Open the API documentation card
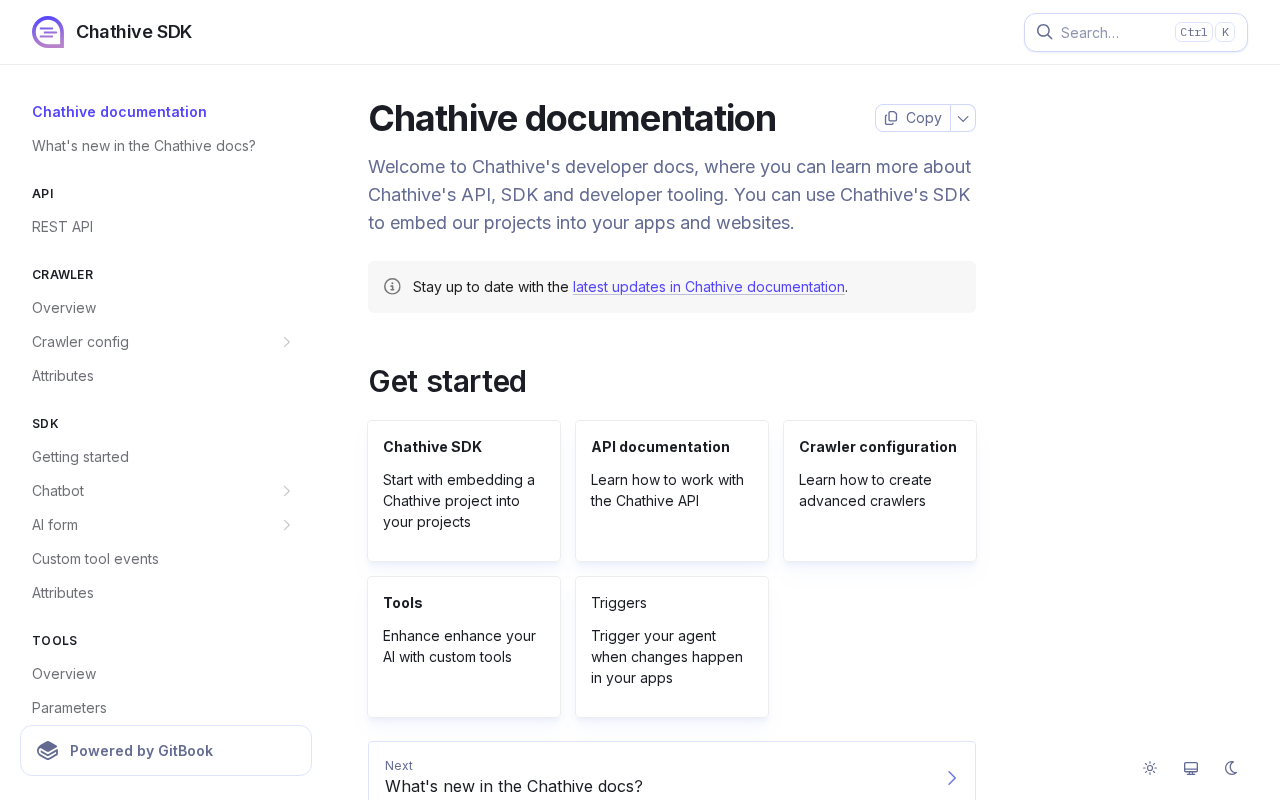1280x800 pixels. [672, 491]
